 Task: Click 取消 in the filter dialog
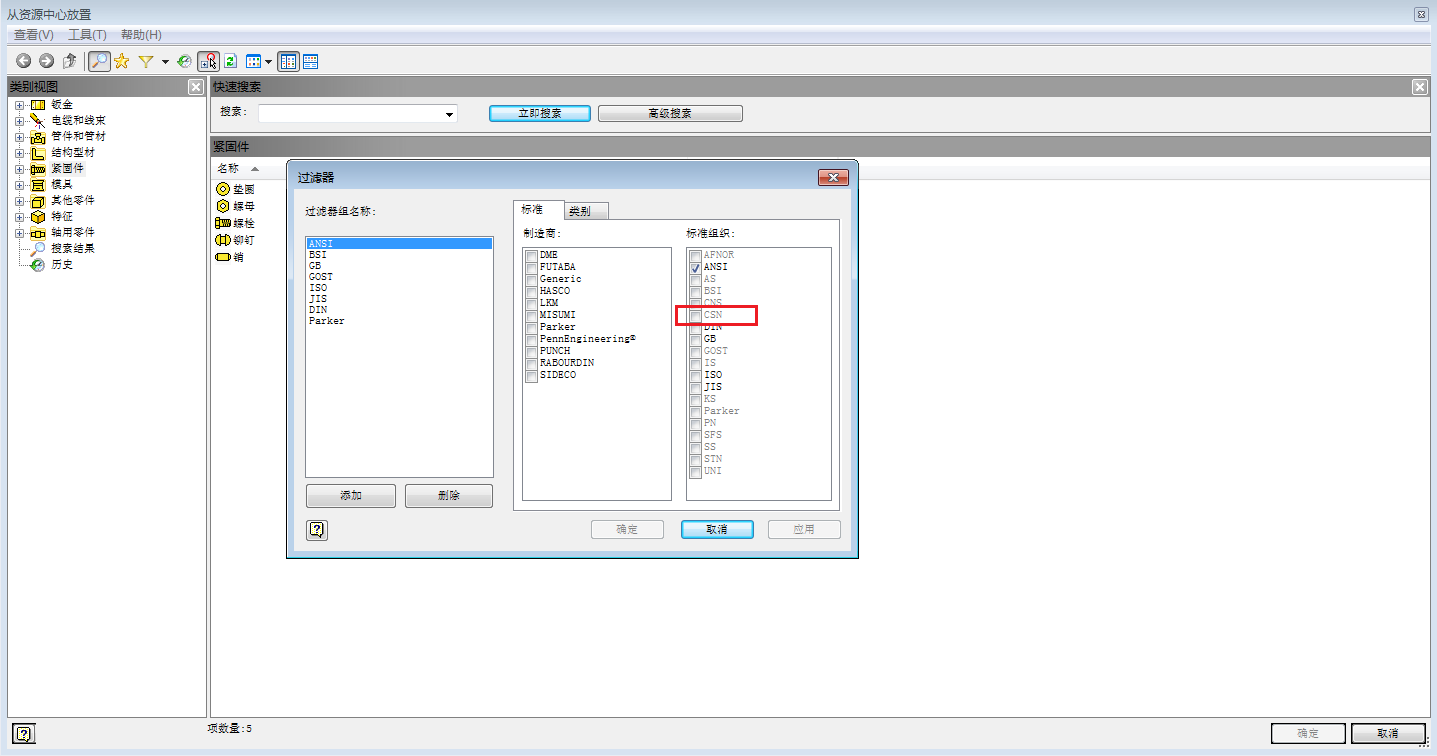click(x=717, y=530)
